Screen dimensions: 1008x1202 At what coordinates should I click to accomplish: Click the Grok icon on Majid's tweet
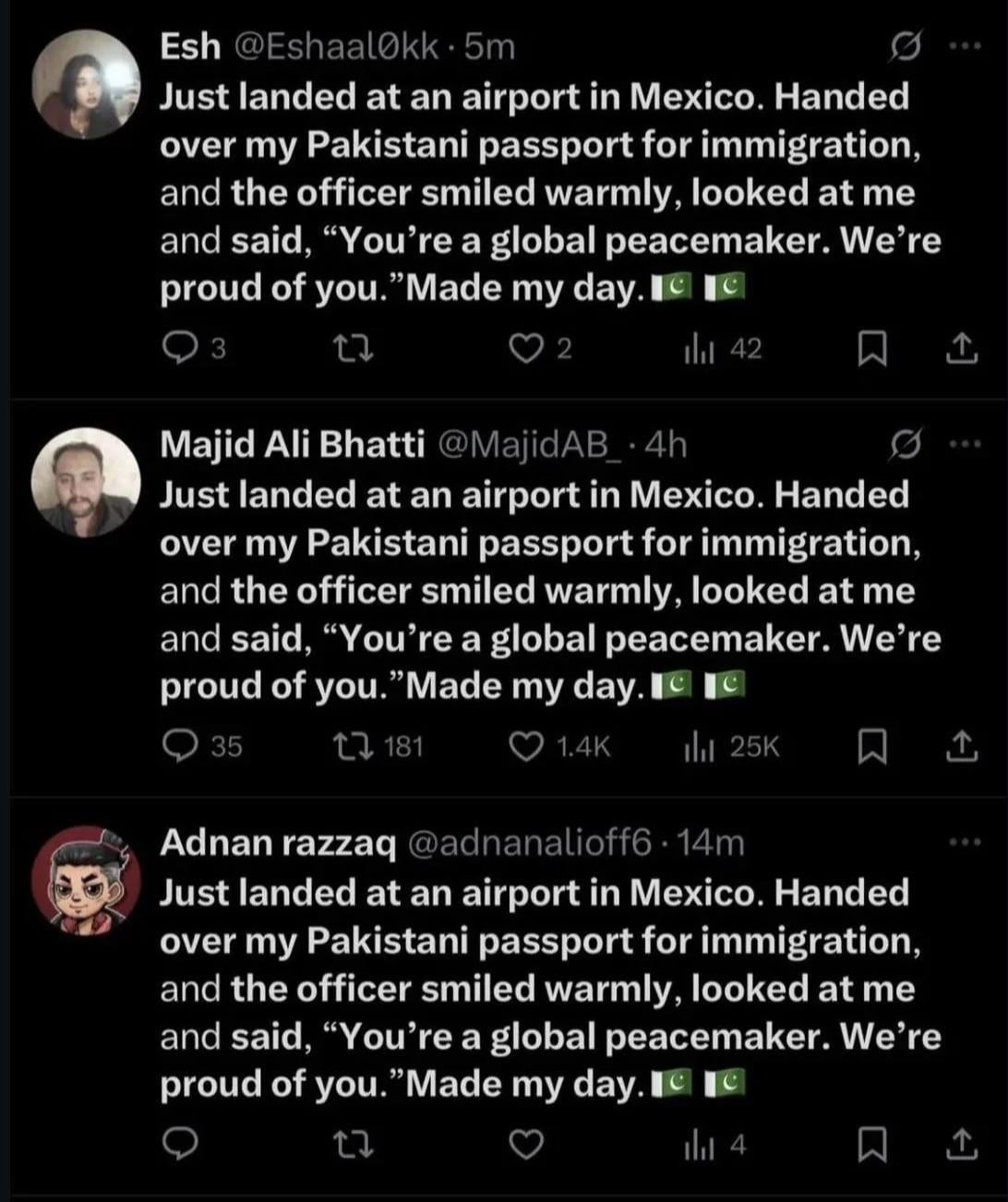[x=904, y=445]
